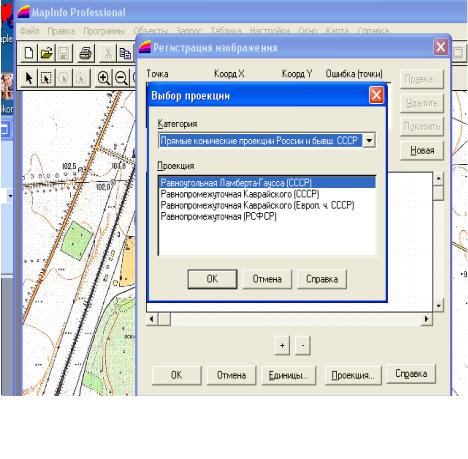This screenshot has height=459, width=468.
Task: Click OK at bottom of registration dialog
Action: click(176, 375)
